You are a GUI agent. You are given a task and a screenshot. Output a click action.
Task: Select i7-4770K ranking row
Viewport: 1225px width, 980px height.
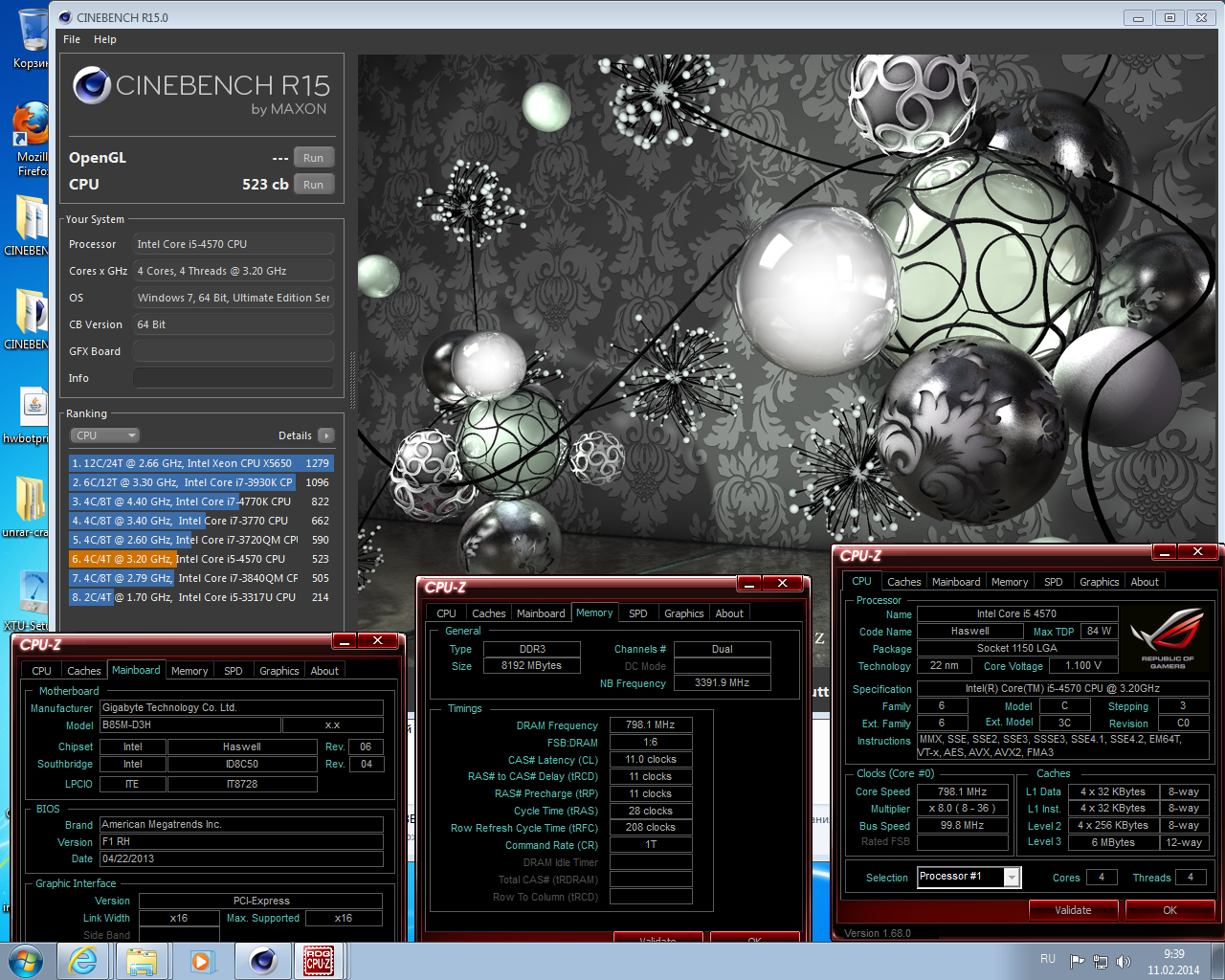click(201, 501)
